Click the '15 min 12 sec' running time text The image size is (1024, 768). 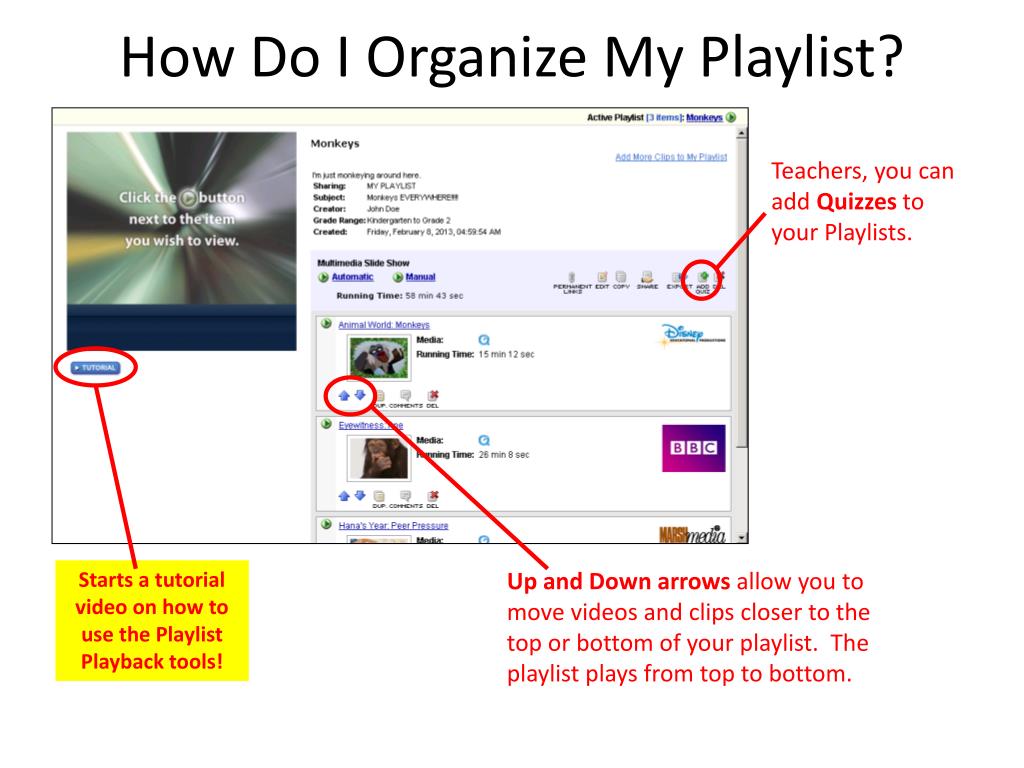click(506, 354)
